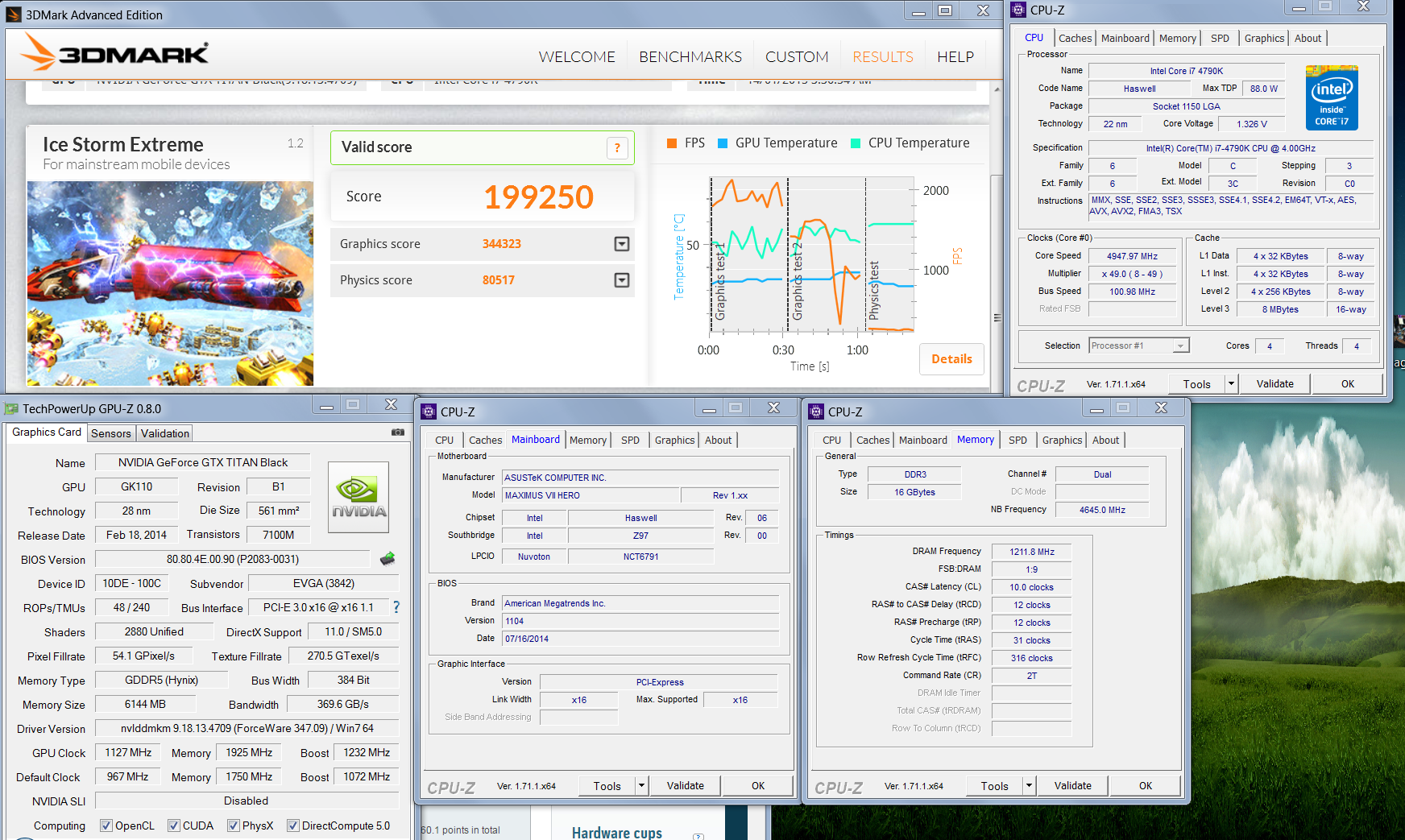Click the MAXIMUS VII HERO model field
Viewport: 1405px width, 840px height.
[591, 495]
